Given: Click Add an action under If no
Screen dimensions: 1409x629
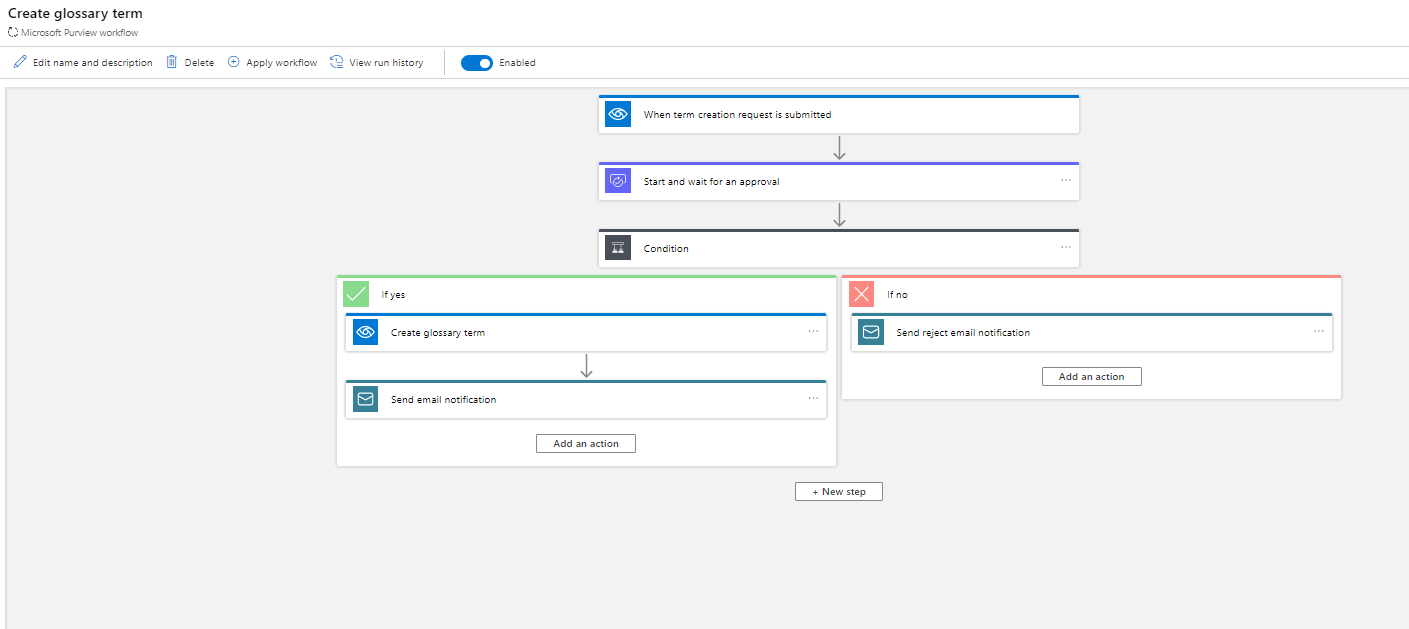Looking at the screenshot, I should pyautogui.click(x=1092, y=376).
